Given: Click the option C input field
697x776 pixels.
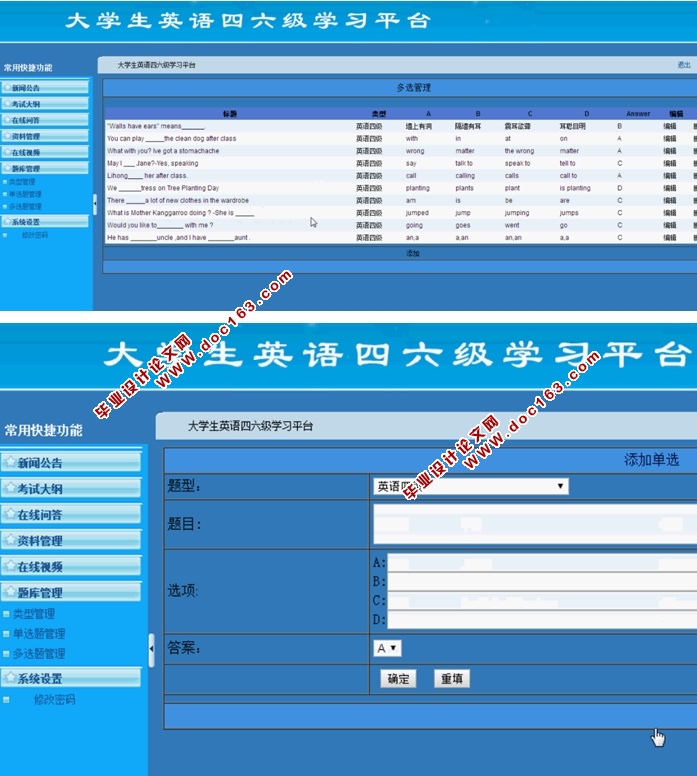Looking at the screenshot, I should pyautogui.click(x=542, y=600).
